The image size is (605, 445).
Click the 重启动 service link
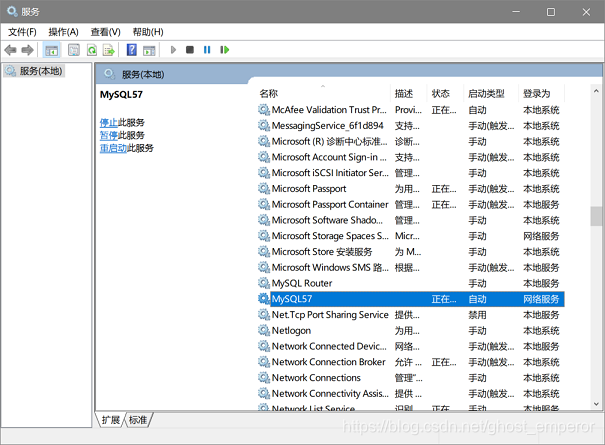pyautogui.click(x=113, y=148)
